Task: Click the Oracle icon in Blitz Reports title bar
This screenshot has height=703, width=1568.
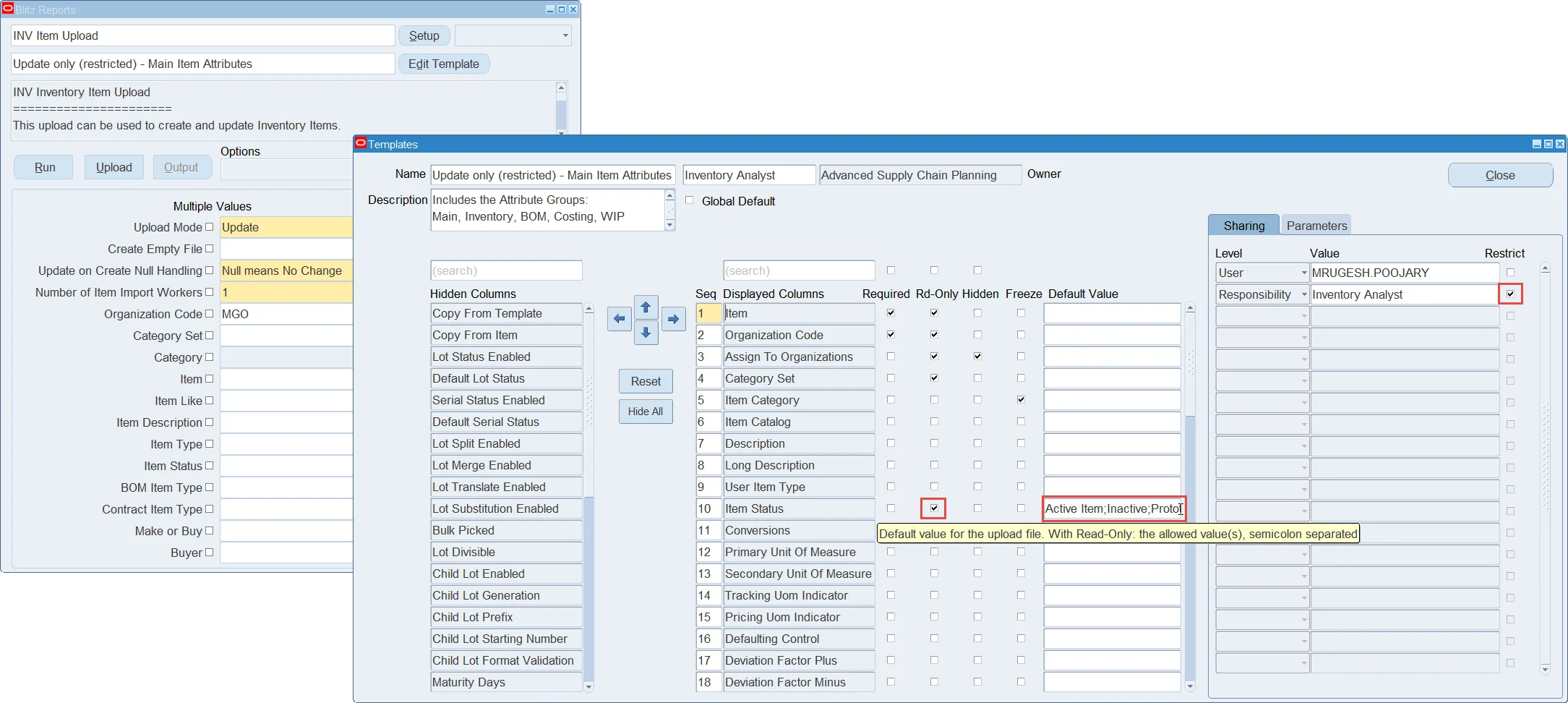Action: (x=8, y=9)
